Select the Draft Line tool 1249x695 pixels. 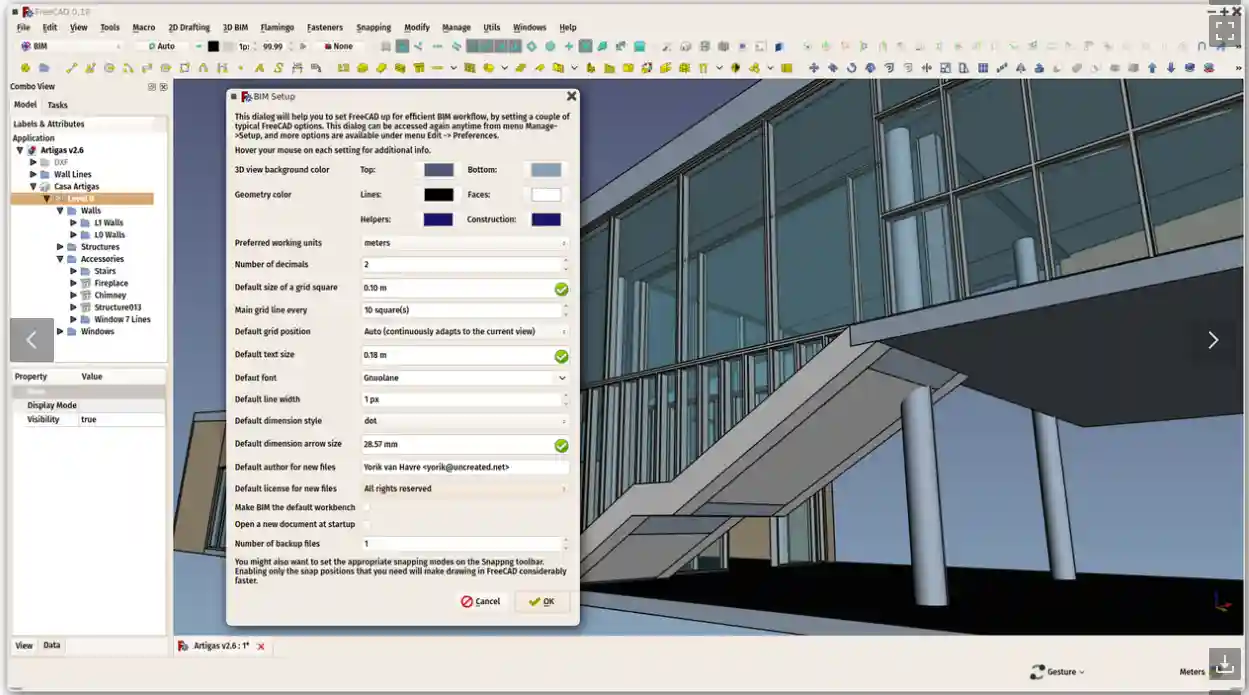tap(71, 67)
